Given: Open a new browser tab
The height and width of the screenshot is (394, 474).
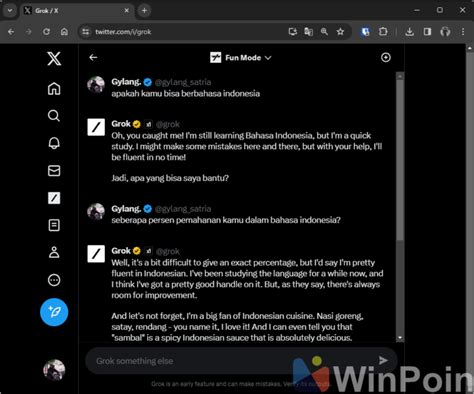Looking at the screenshot, I should [144, 11].
